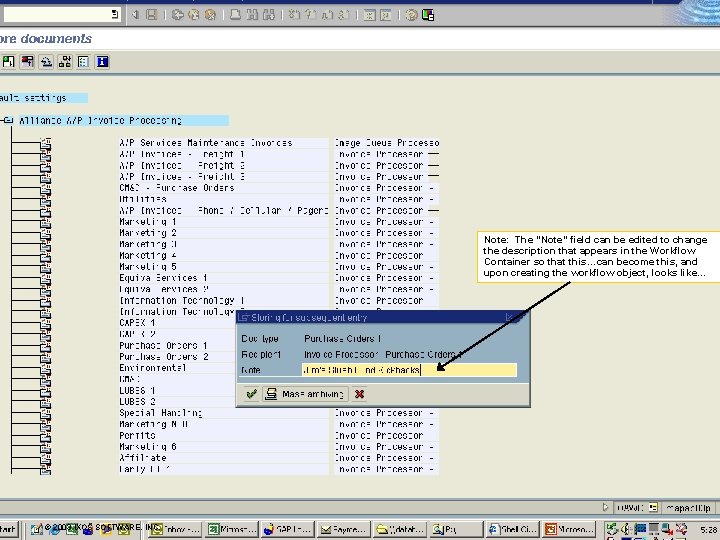
Task: Click the Customize local layout monitor icon
Action: tap(428, 15)
